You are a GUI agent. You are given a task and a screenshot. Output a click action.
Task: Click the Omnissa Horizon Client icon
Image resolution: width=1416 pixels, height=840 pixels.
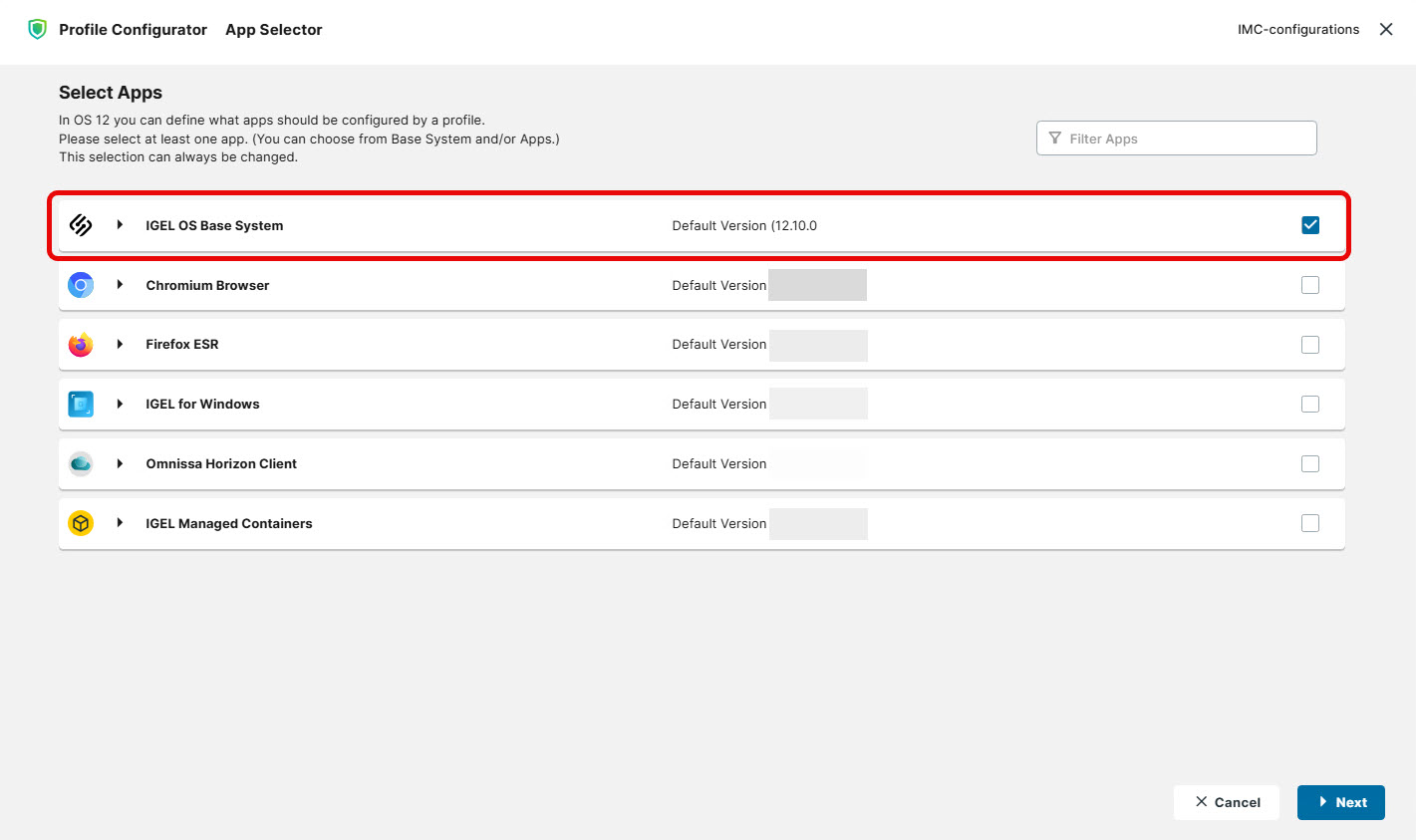point(81,463)
